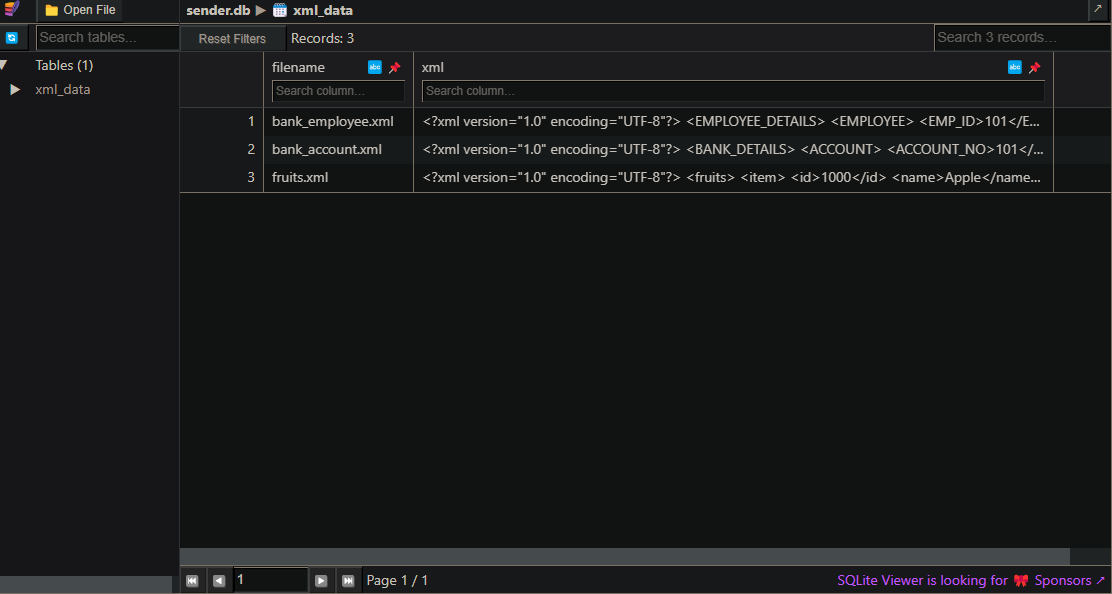Jump to last page with pagination control
This screenshot has width=1112, height=594.
coord(348,580)
